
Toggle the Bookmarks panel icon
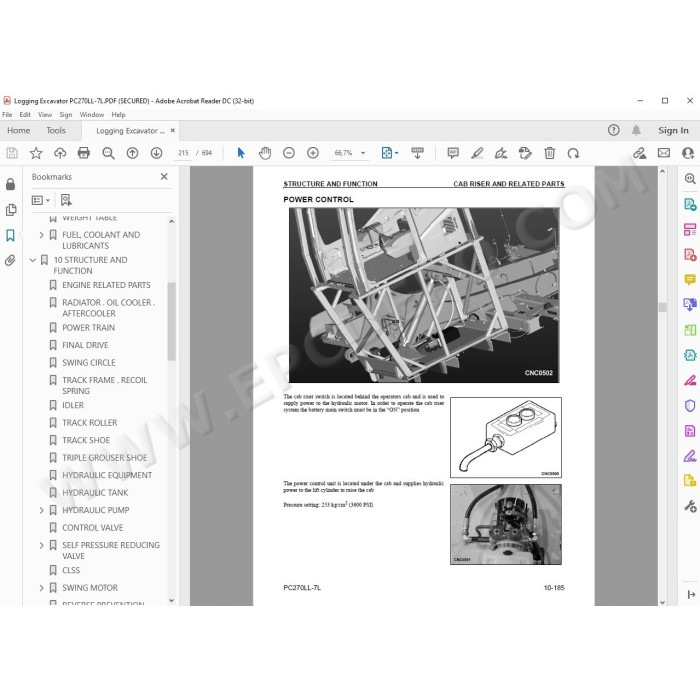point(10,235)
